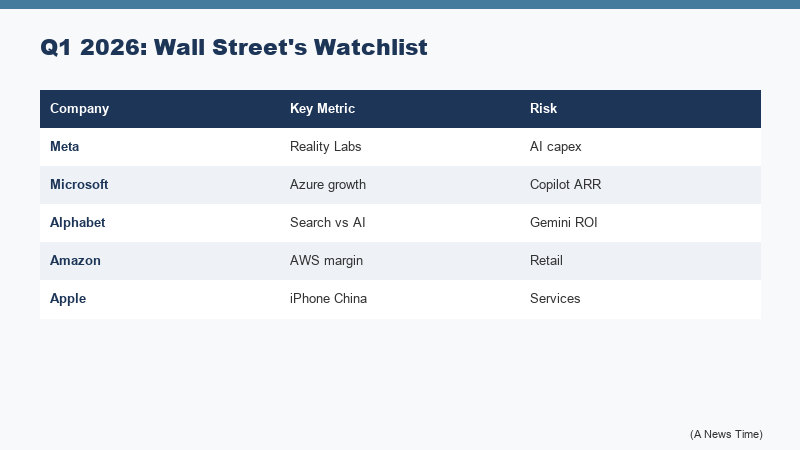
Task: Select the 'Company' column header
Action: click(x=80, y=109)
